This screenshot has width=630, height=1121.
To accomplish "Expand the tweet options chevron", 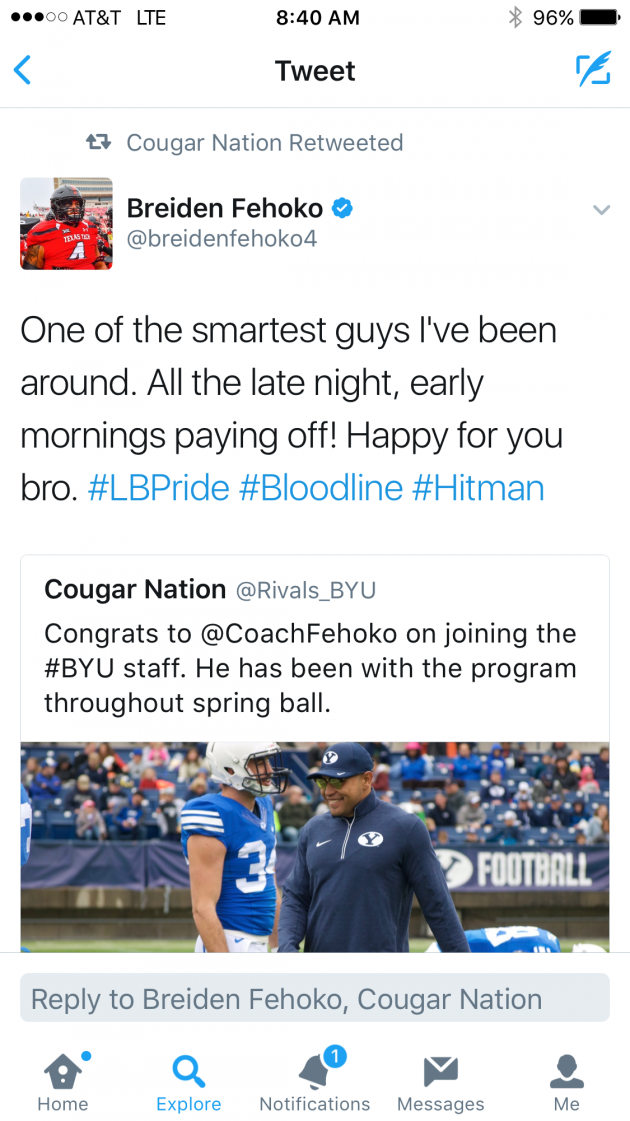I will [x=601, y=209].
